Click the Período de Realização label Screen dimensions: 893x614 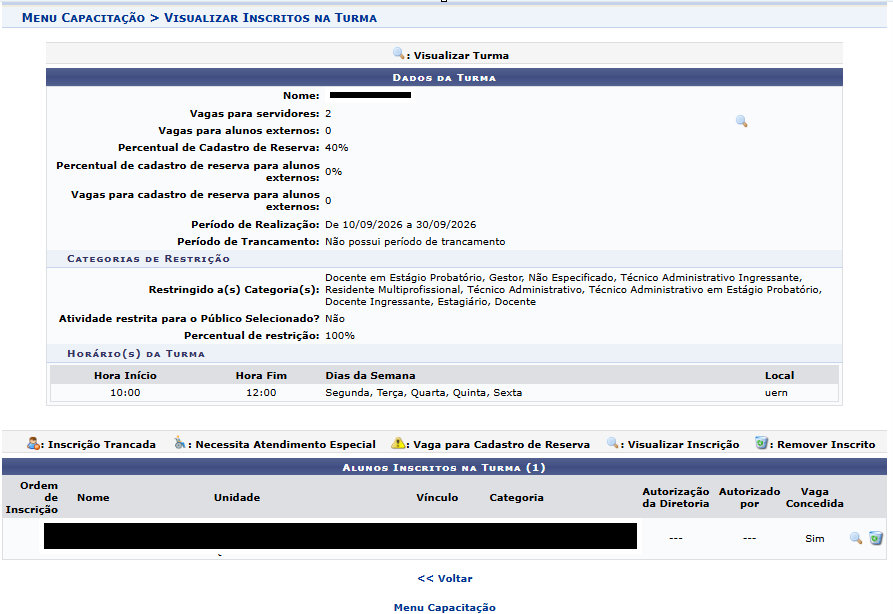255,225
